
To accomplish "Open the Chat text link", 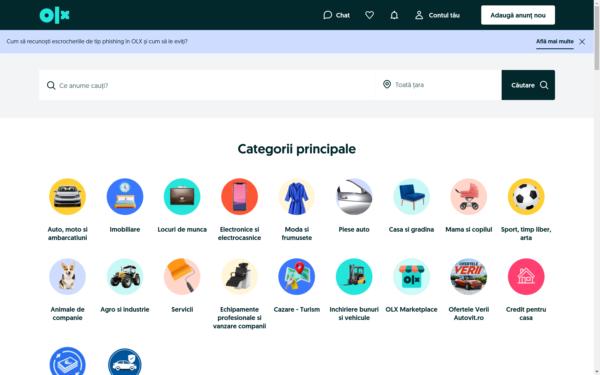I will click(342, 15).
